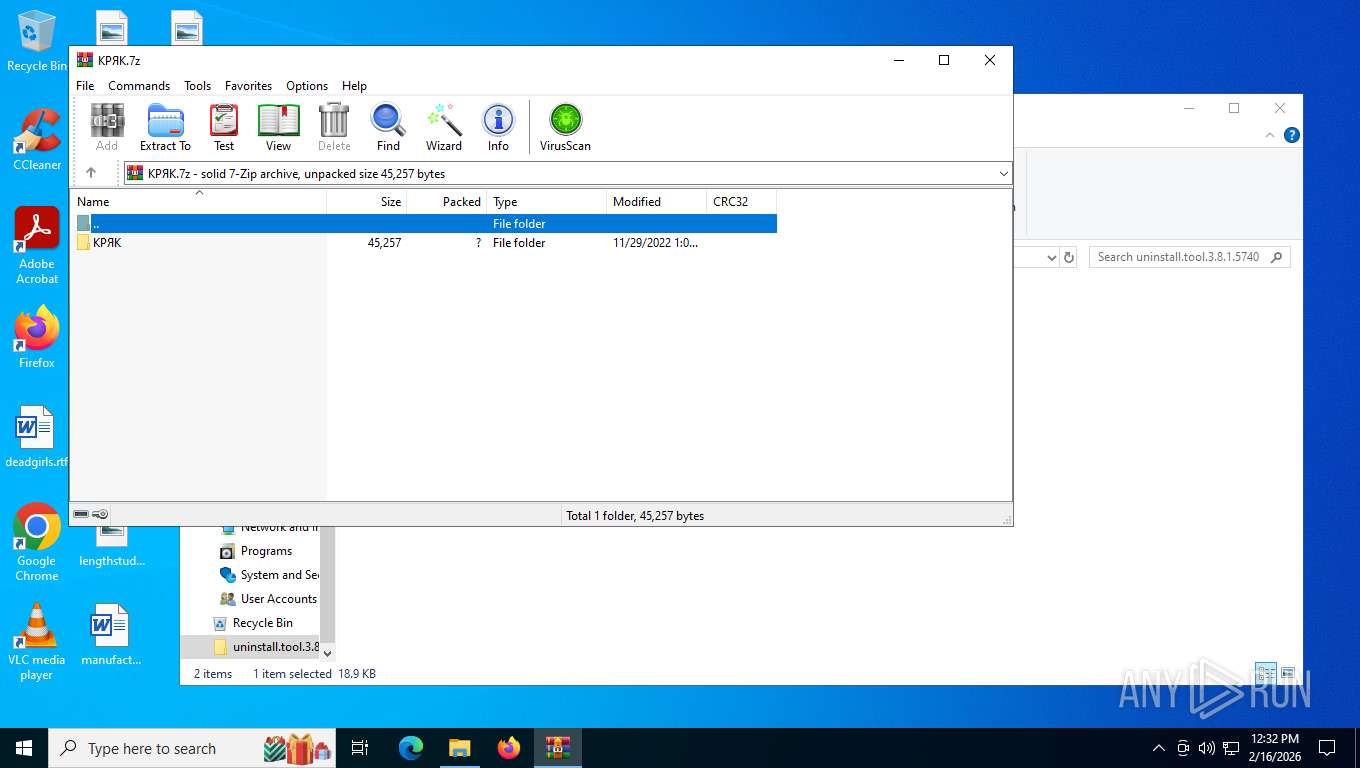The height and width of the screenshot is (768, 1360).
Task: Sort by the Type column header
Action: click(x=547, y=202)
